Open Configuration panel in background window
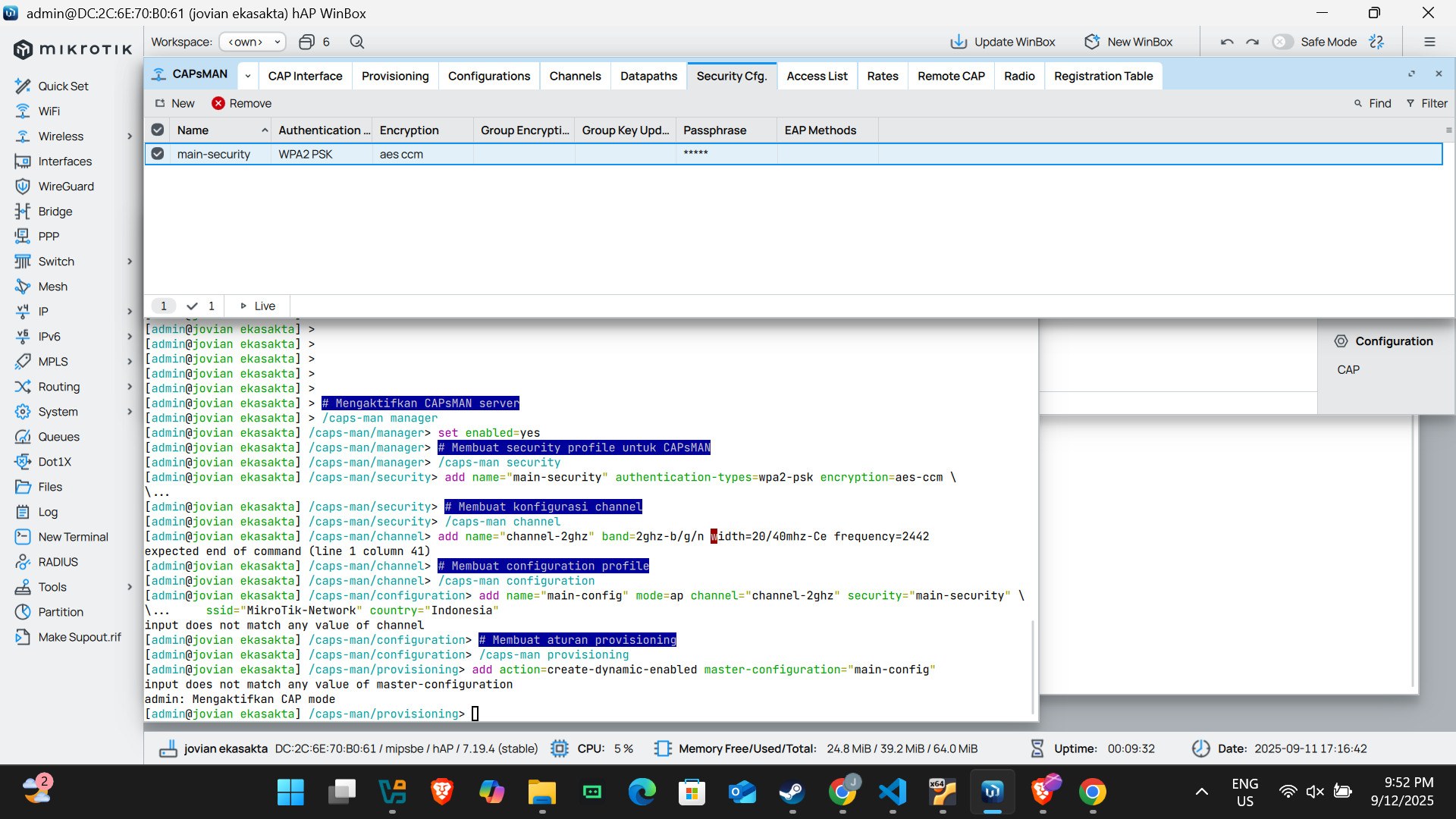Viewport: 1456px width, 819px height. [x=1384, y=341]
